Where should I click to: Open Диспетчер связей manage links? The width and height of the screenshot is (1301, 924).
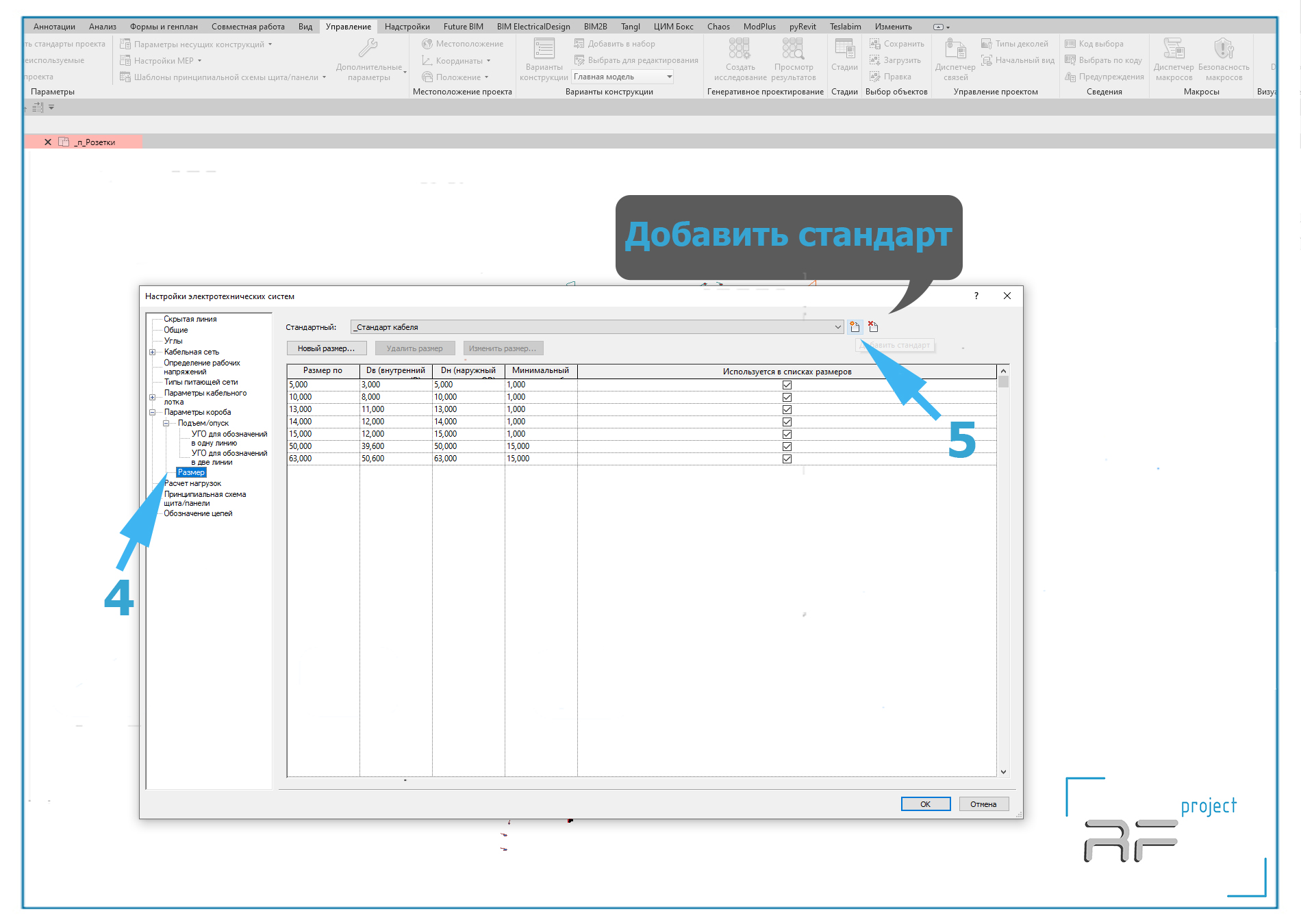click(x=955, y=60)
